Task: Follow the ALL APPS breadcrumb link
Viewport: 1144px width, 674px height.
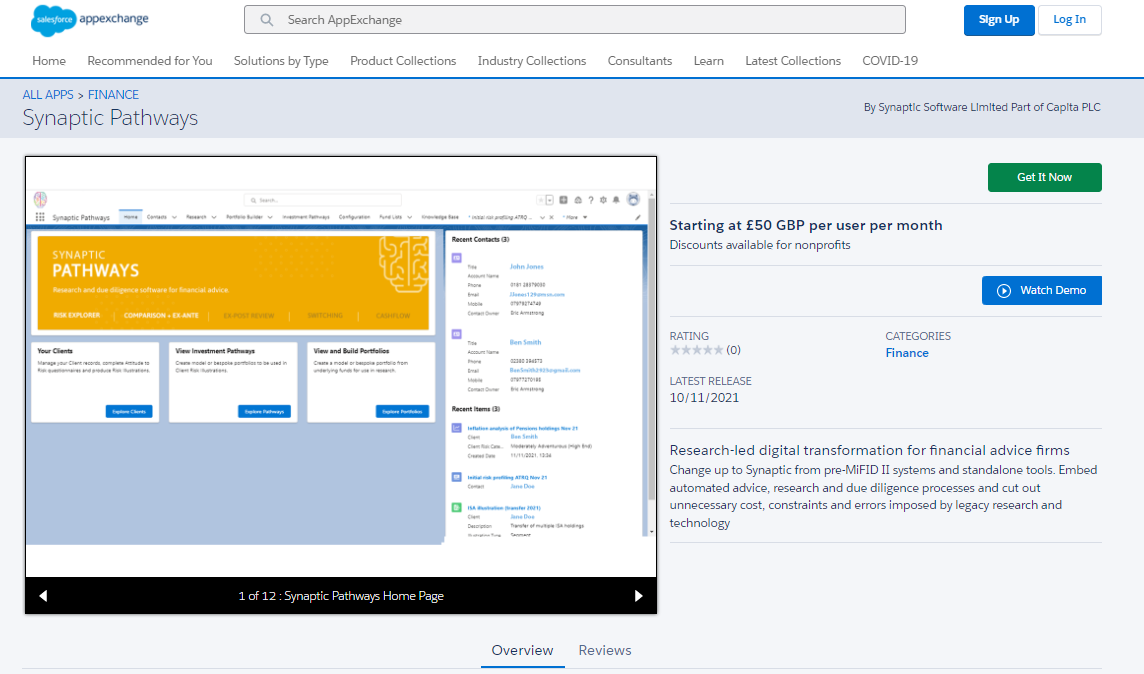Action: (x=48, y=95)
